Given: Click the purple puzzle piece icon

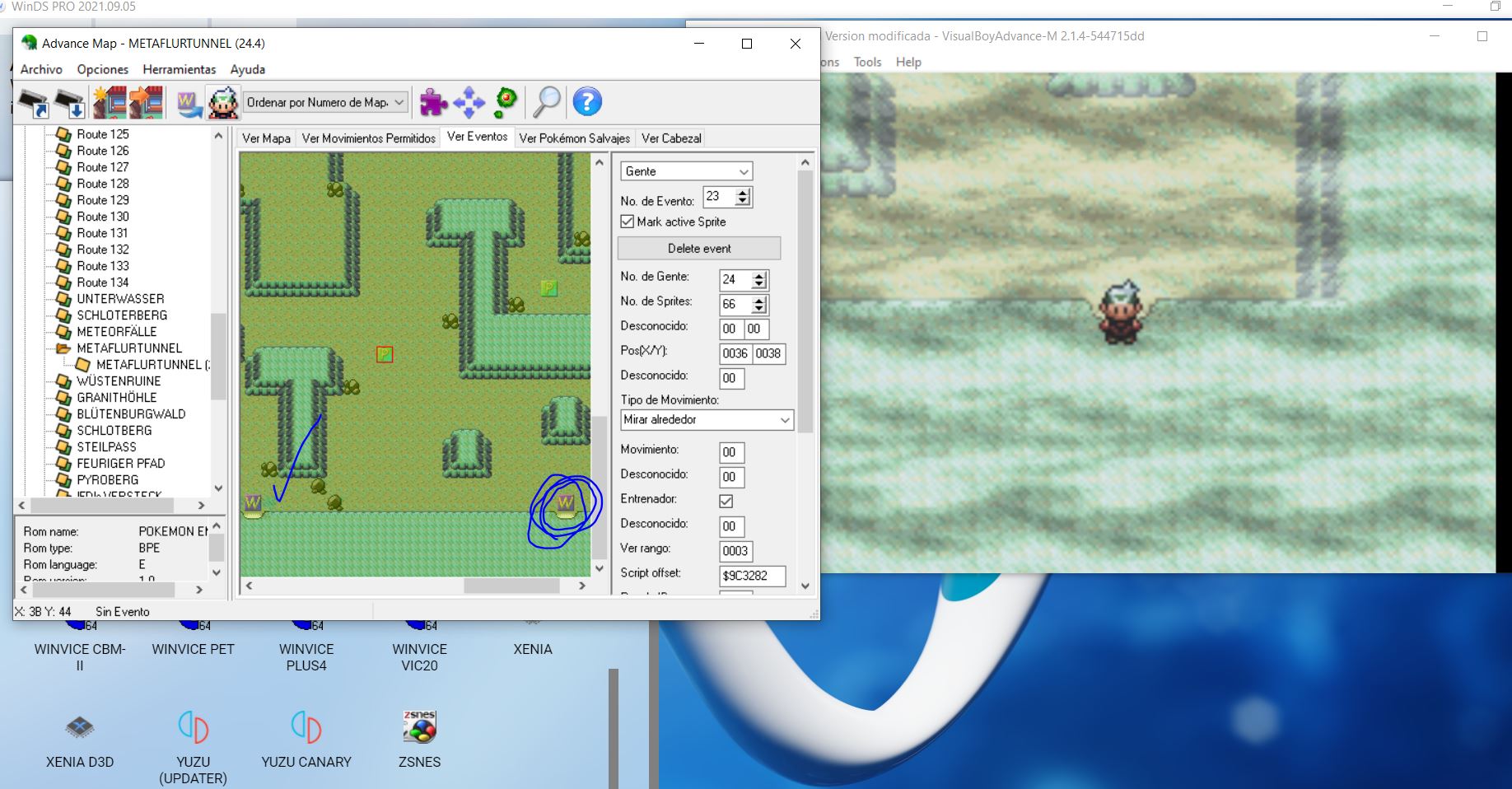Looking at the screenshot, I should (x=433, y=103).
